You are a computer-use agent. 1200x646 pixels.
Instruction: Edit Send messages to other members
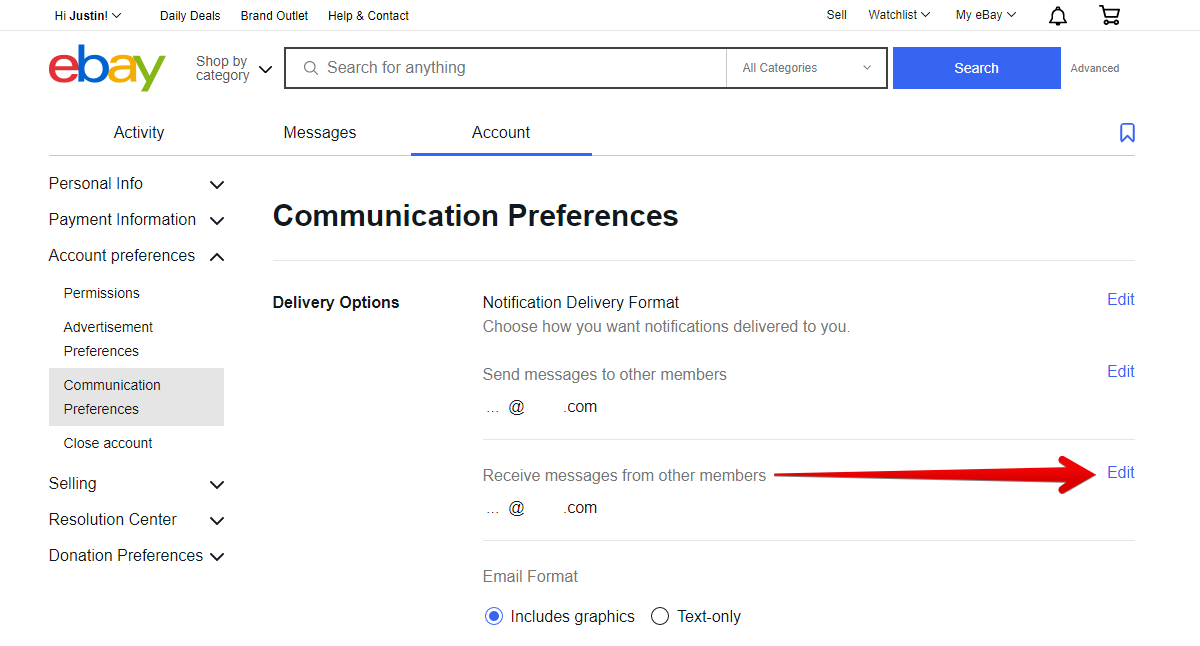tap(1121, 372)
